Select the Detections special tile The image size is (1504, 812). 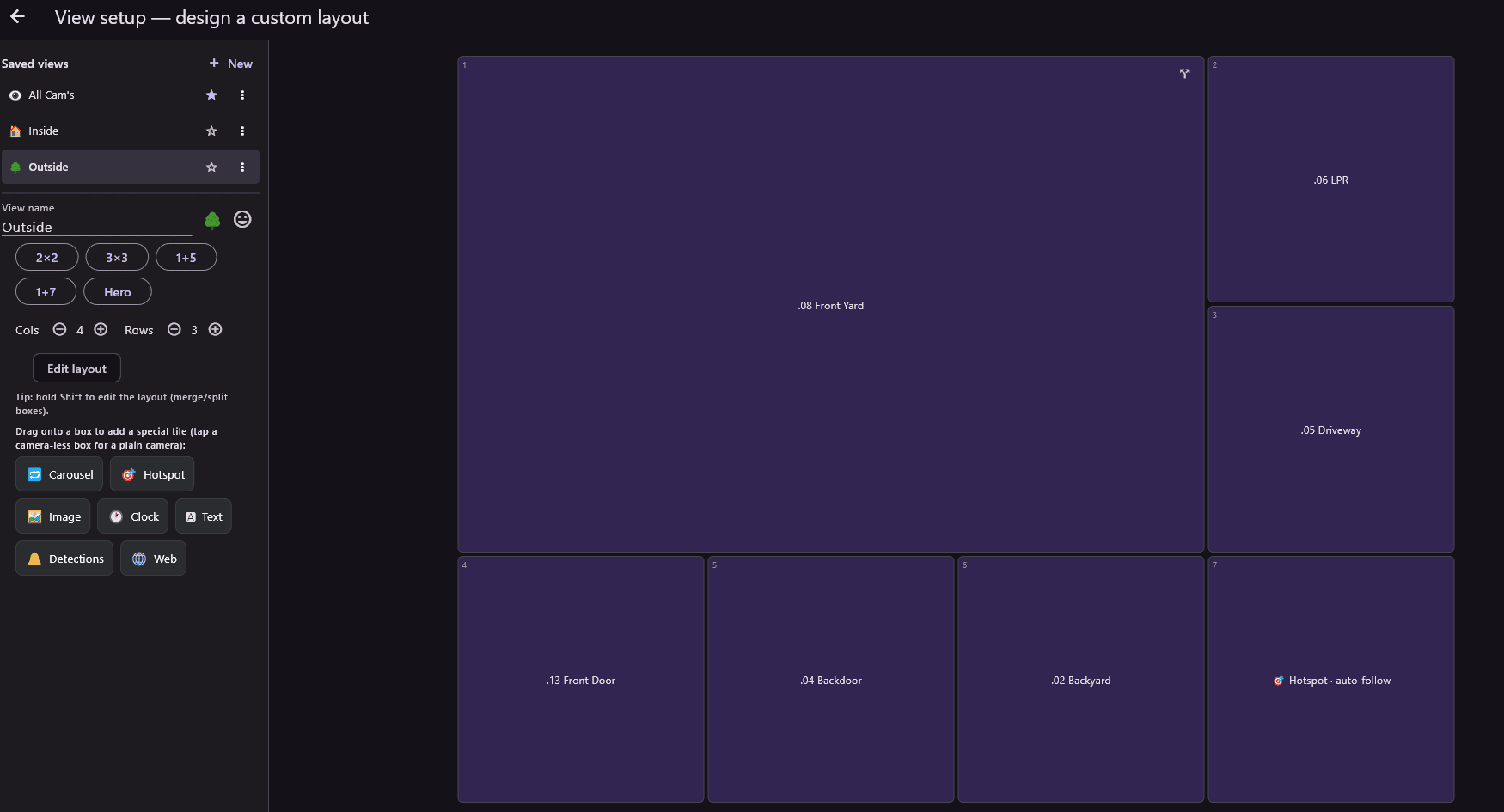[x=64, y=559]
